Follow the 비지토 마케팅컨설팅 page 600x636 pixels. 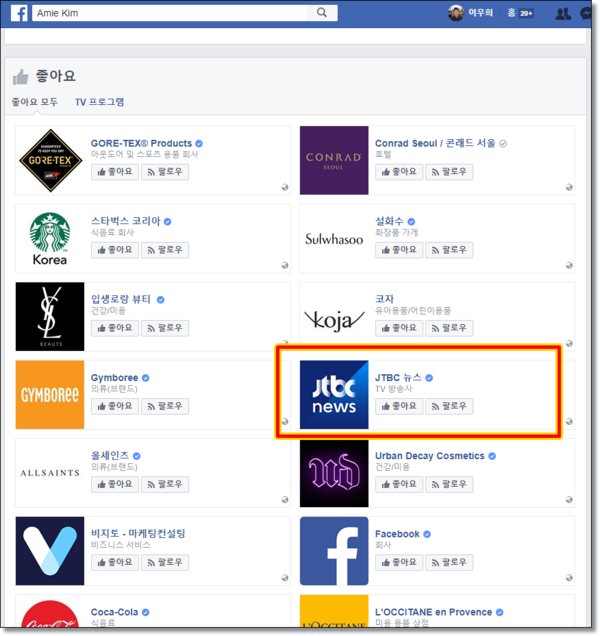click(x=165, y=563)
